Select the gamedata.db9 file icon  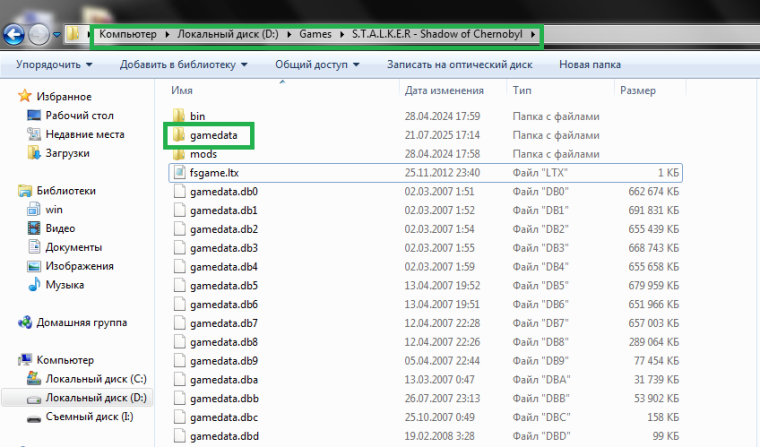179,361
